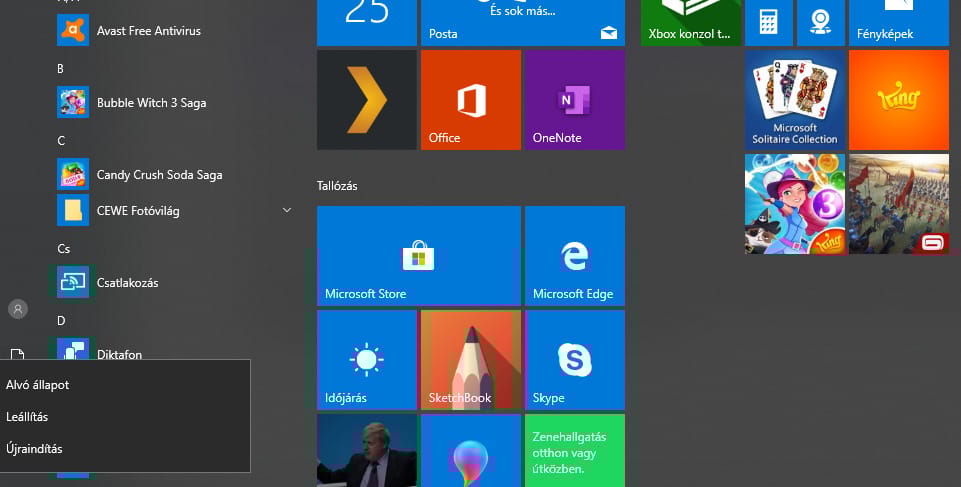Open the Plex tile

[367, 100]
